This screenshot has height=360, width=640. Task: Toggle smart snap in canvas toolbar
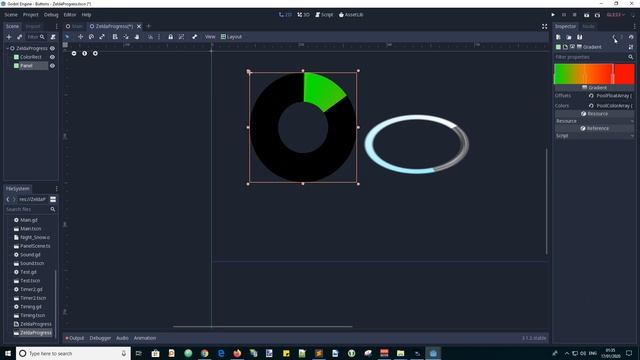150,37
